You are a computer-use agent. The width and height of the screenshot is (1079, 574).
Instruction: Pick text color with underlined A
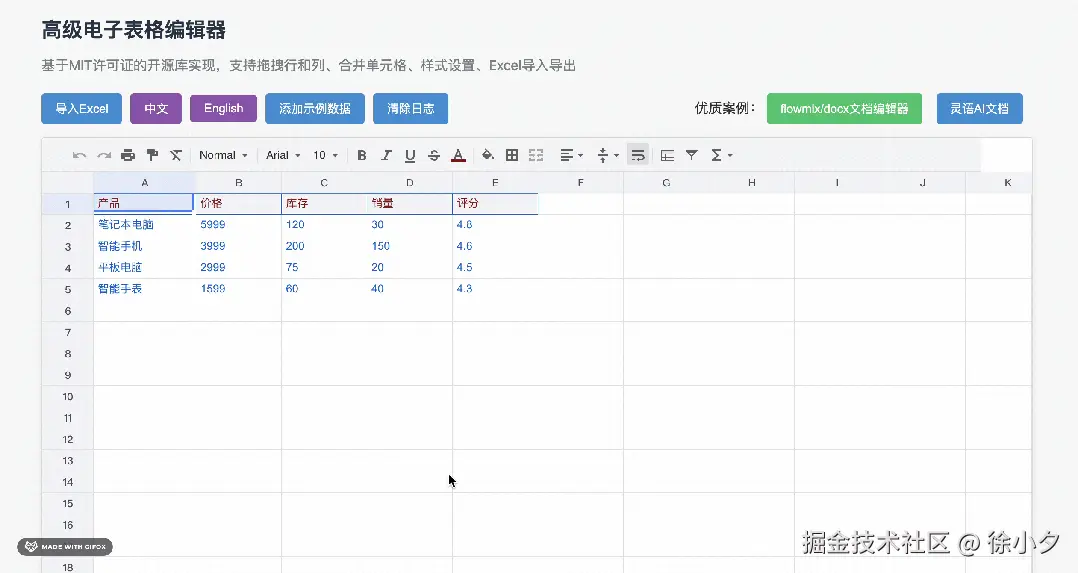458,155
